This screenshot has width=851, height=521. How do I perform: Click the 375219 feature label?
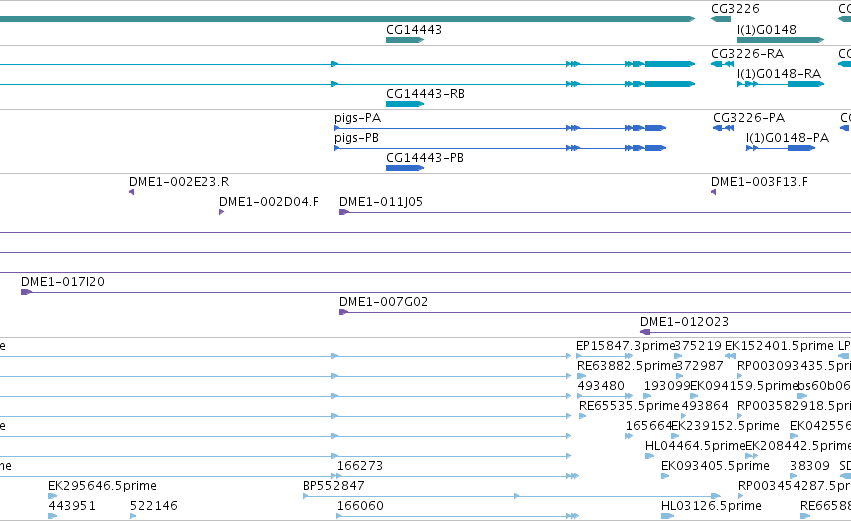[698, 346]
